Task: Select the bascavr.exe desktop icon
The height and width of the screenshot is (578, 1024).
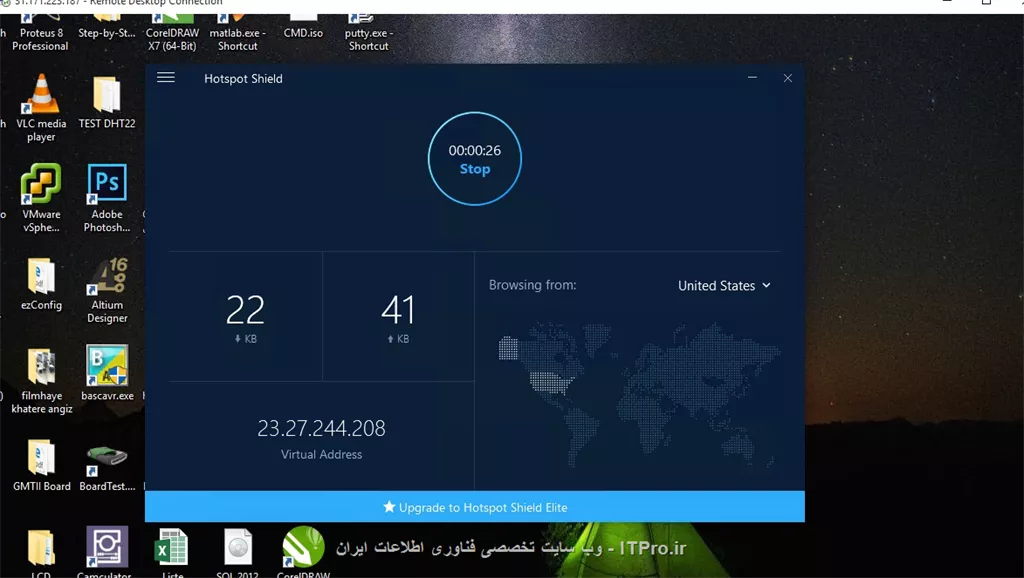Action: [107, 373]
